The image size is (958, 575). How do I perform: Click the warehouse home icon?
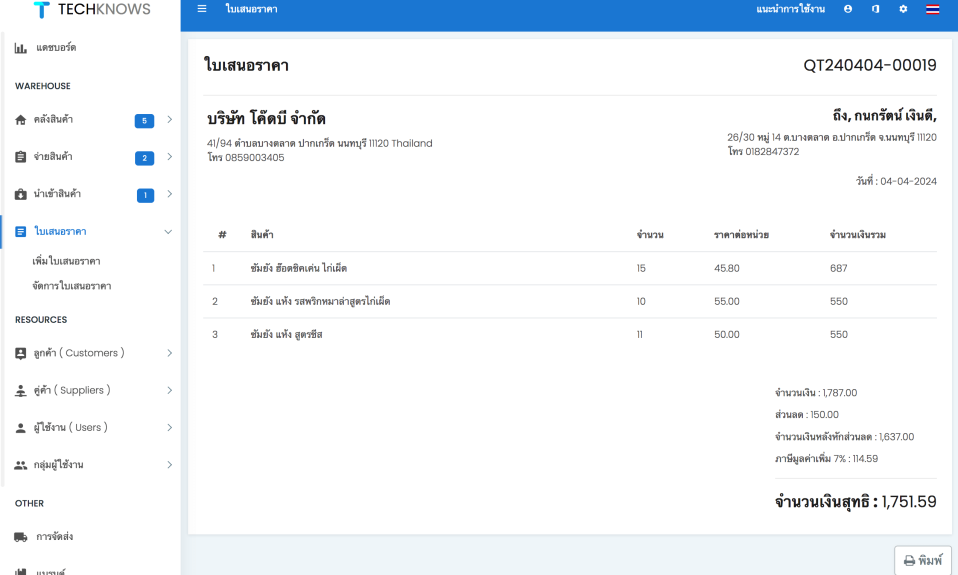coord(21,120)
